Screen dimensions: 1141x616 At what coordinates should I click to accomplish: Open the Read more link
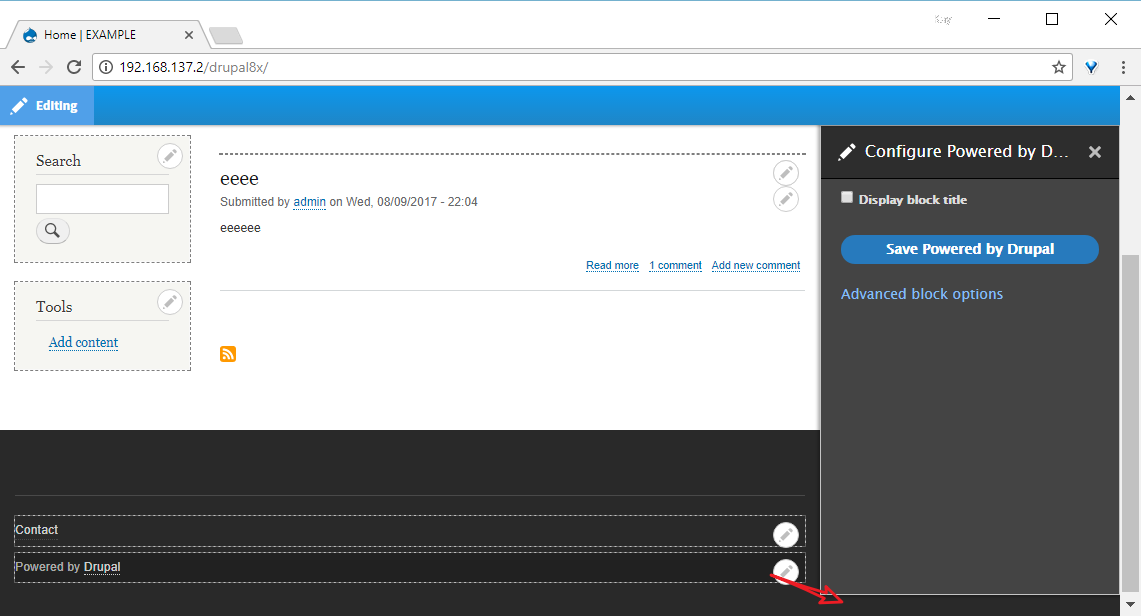tap(613, 265)
